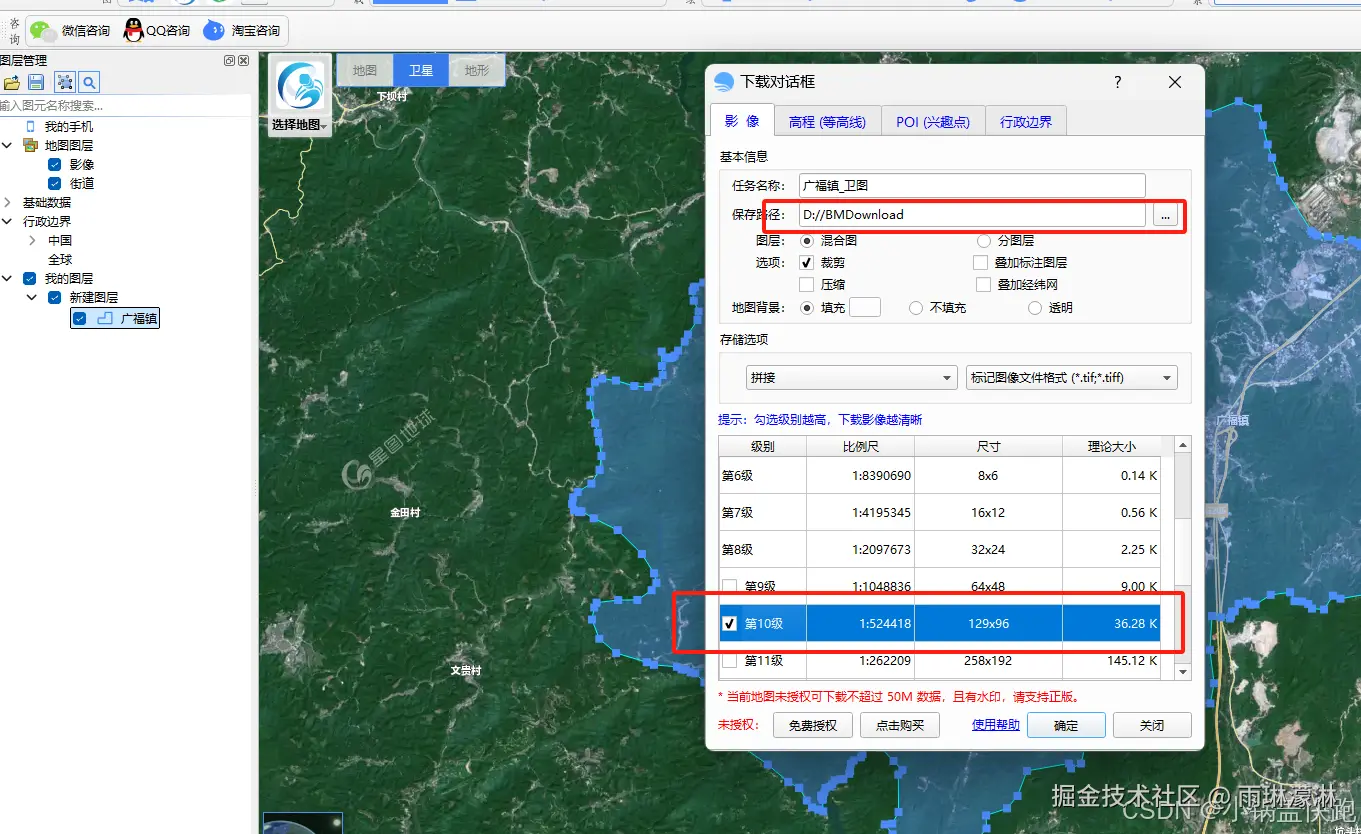1361x834 pixels.
Task: Check the 第11级 level checkbox
Action: coord(730,661)
